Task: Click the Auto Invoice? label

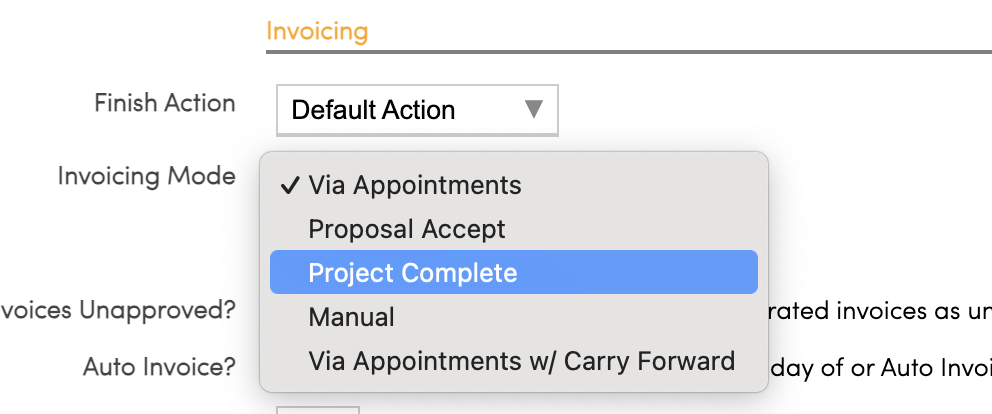Action: (x=160, y=367)
